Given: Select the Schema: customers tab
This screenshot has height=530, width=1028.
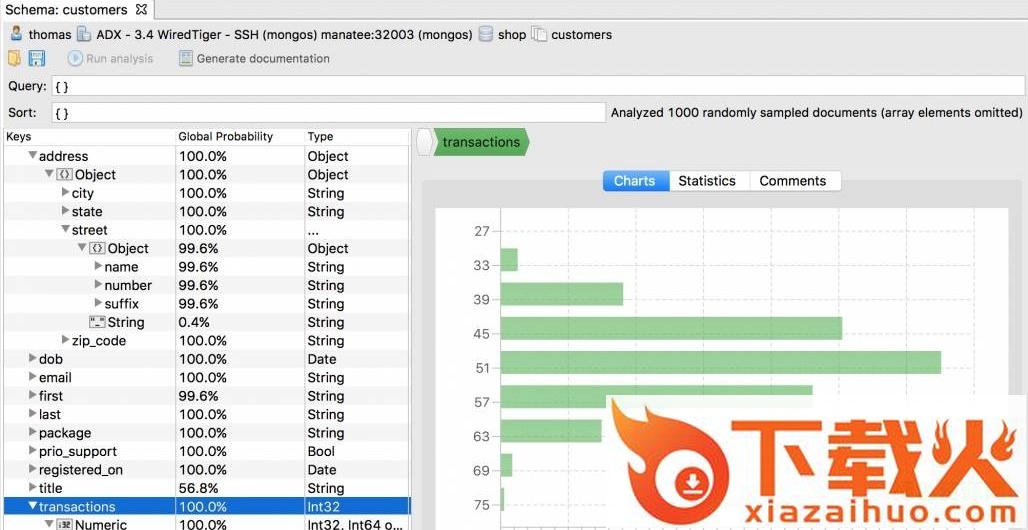Looking at the screenshot, I should 77,9.
